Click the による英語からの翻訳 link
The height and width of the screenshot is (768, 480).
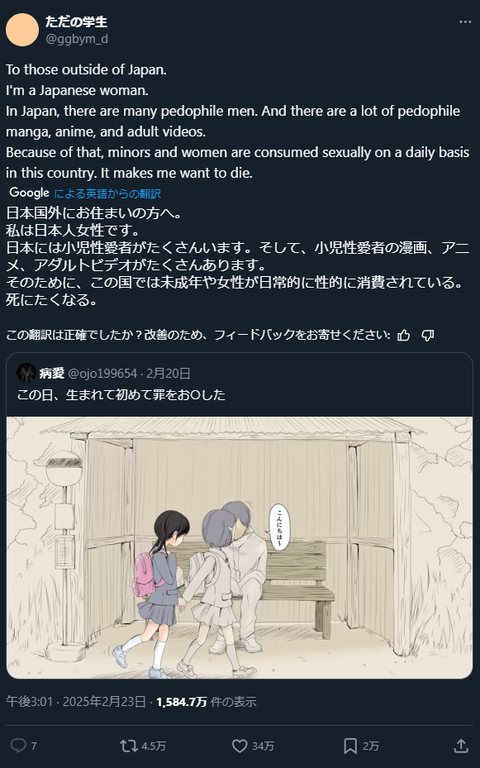107,194
